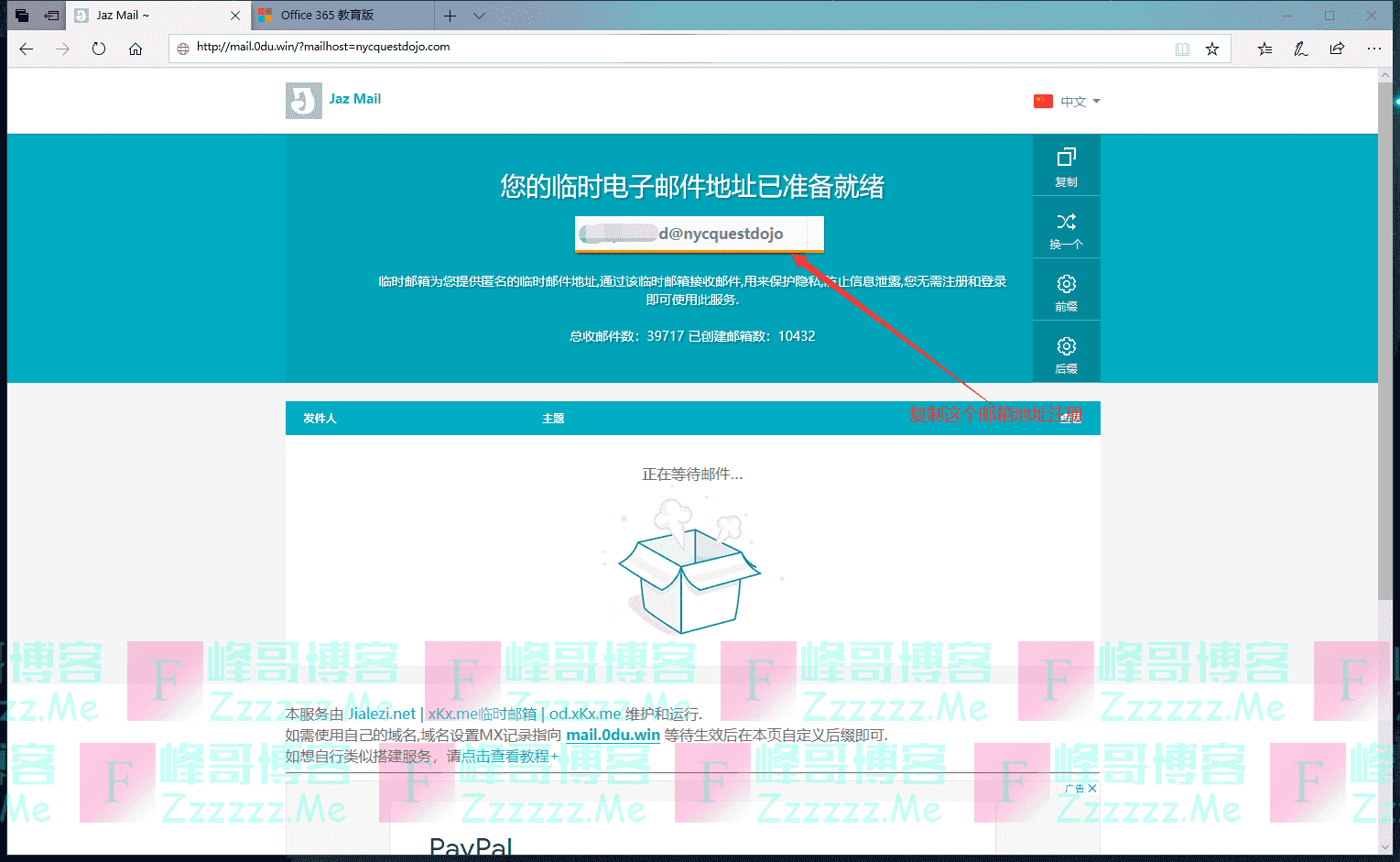Open the Add notes pen icon
1400x862 pixels.
[x=1300, y=49]
